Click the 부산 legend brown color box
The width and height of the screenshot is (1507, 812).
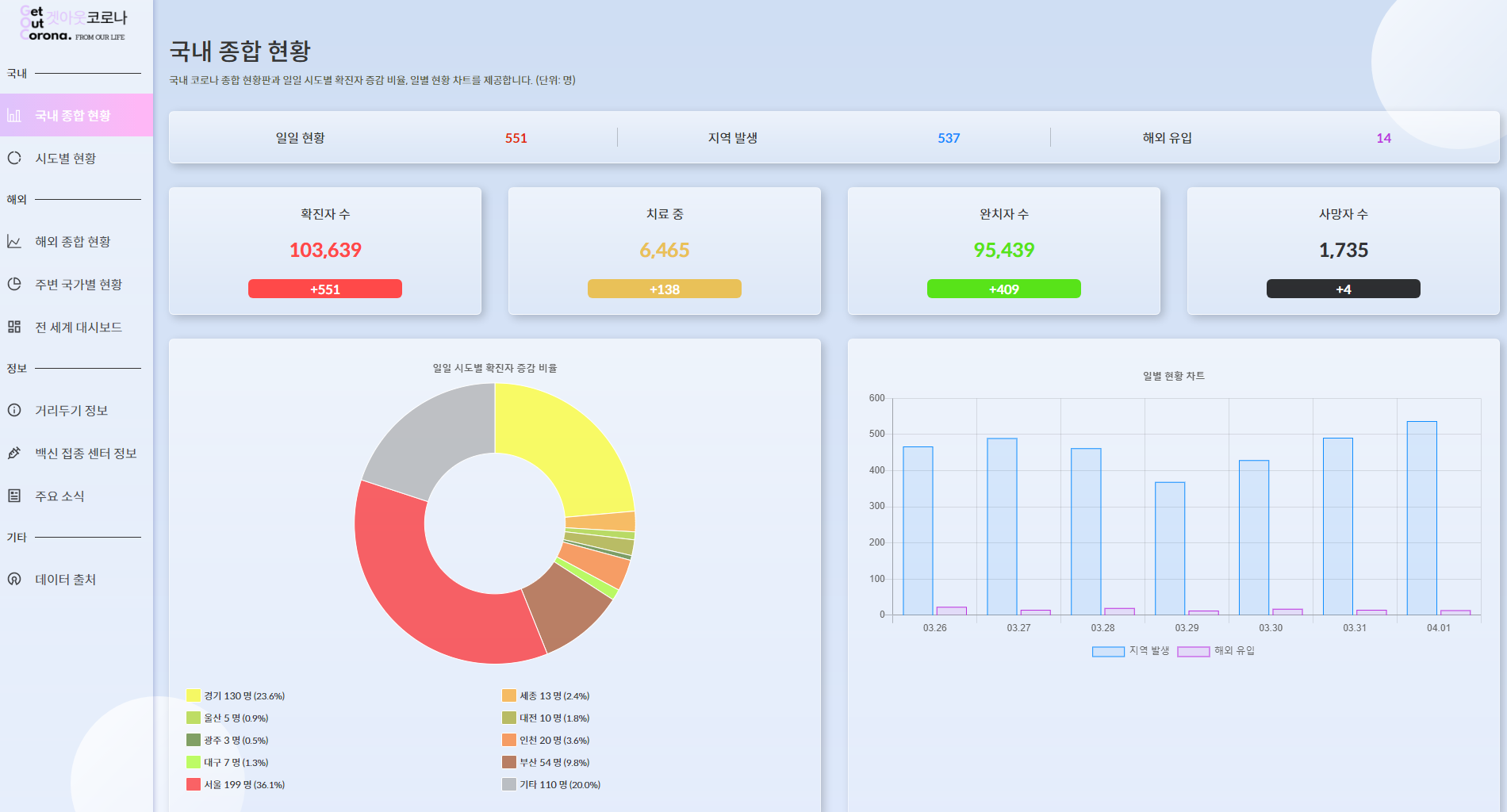509,762
